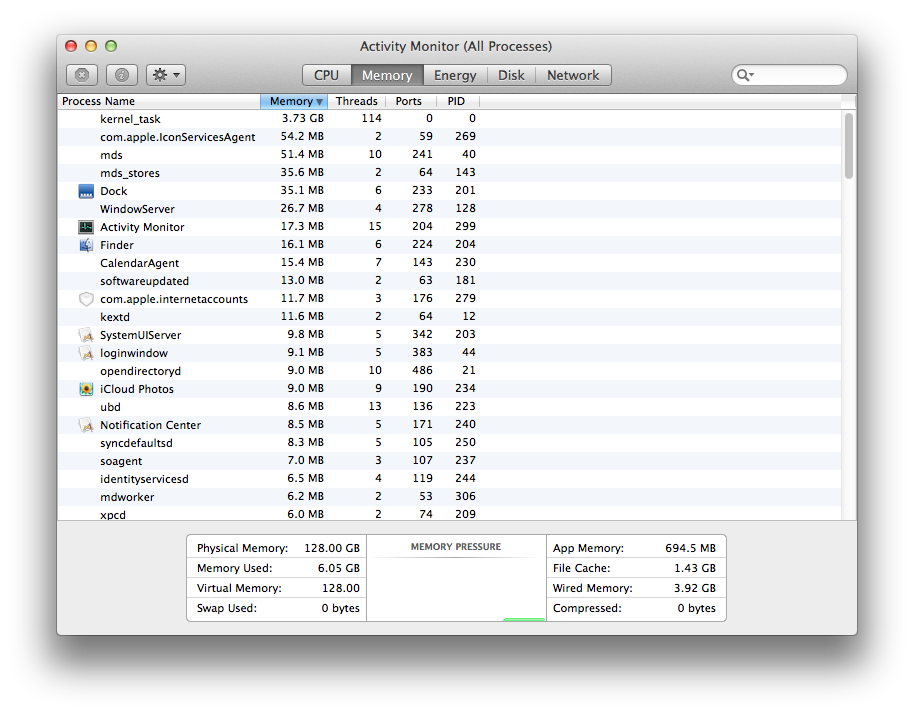Switch to the CPU tab
914x714 pixels.
[326, 75]
